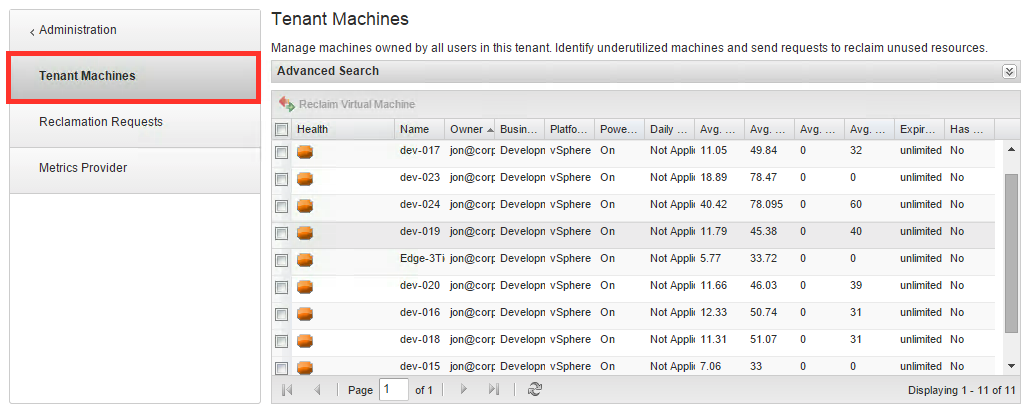Click the orange health icon for dev-017
1029x410 pixels.
304,152
